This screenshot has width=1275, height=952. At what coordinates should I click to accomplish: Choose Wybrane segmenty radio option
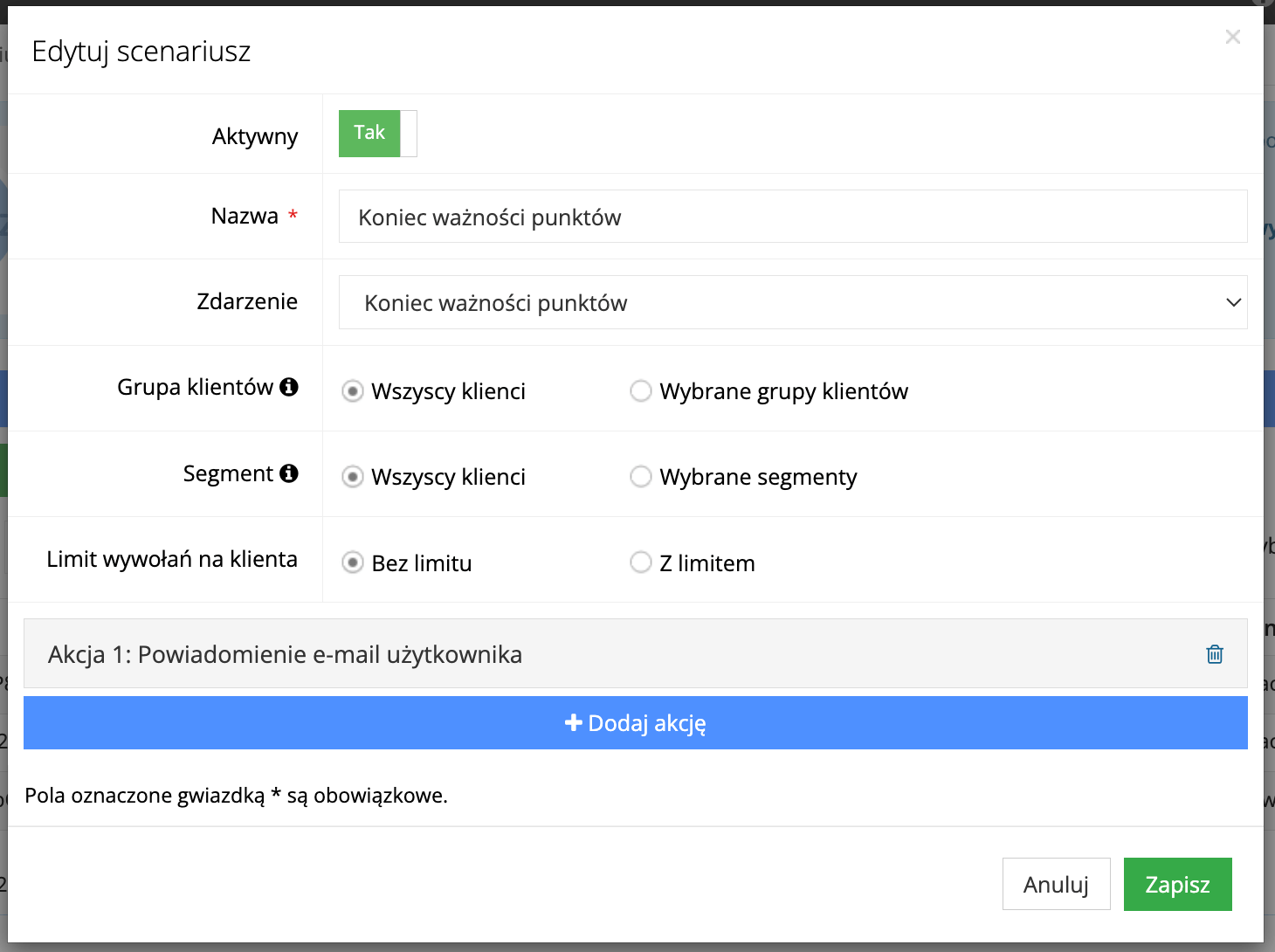click(x=641, y=477)
